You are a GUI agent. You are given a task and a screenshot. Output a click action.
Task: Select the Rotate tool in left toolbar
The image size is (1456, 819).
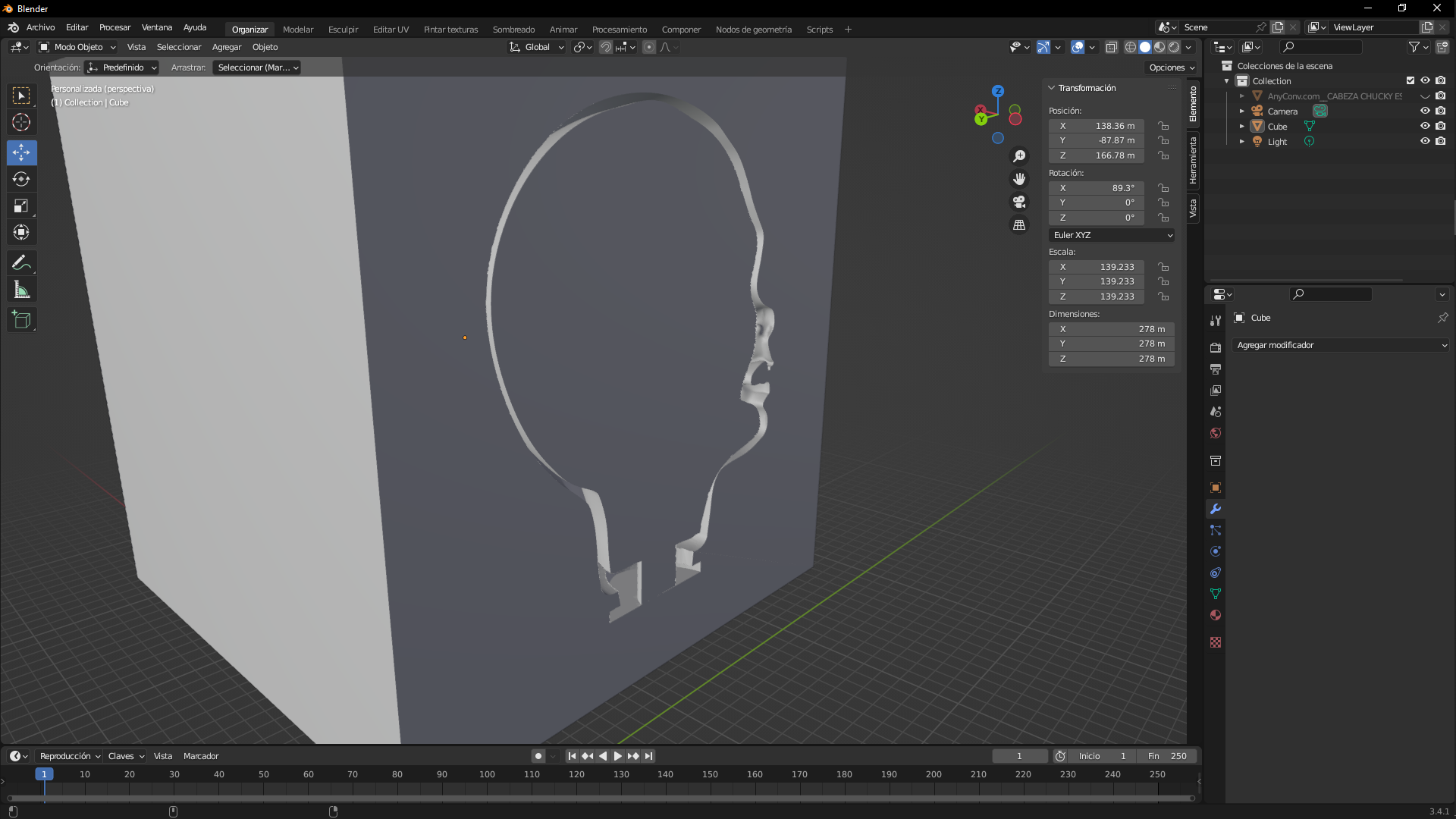coord(21,180)
